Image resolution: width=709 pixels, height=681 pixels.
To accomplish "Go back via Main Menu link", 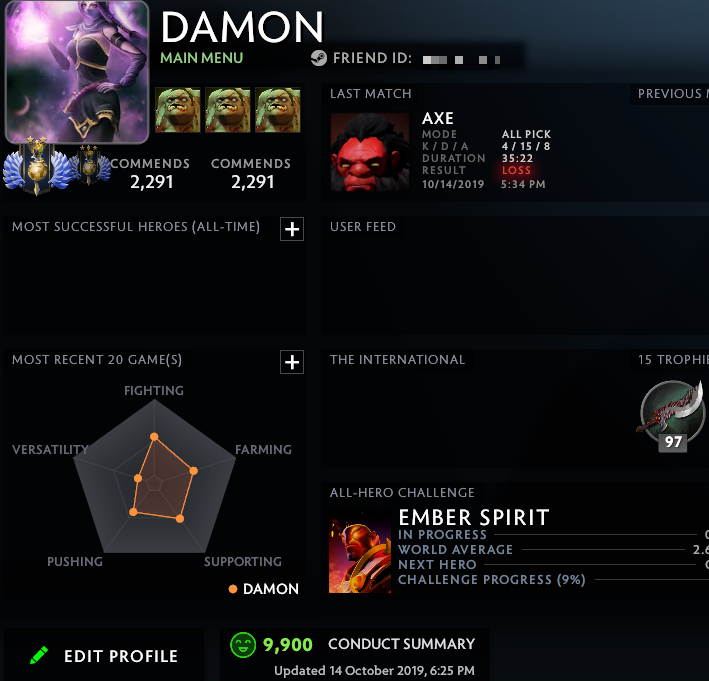I will (x=202, y=58).
